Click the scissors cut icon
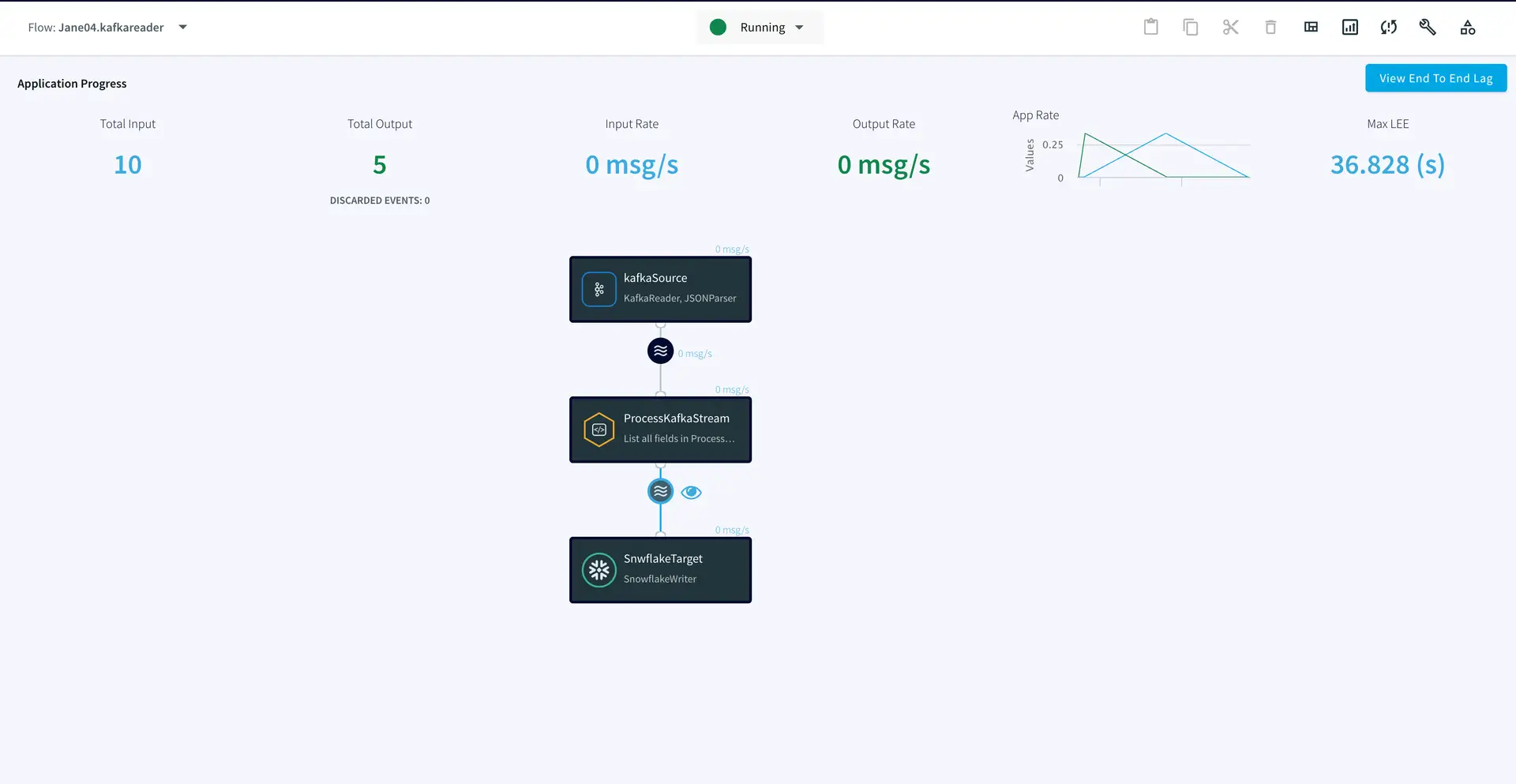The width and height of the screenshot is (1516, 784). point(1230,28)
